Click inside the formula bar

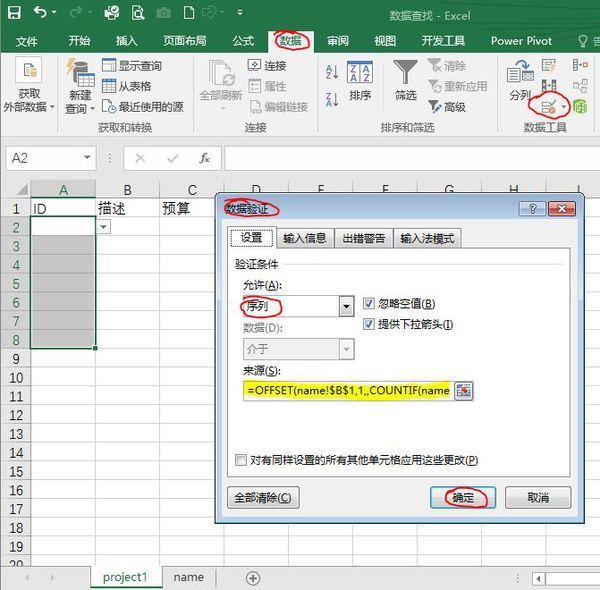pos(412,158)
